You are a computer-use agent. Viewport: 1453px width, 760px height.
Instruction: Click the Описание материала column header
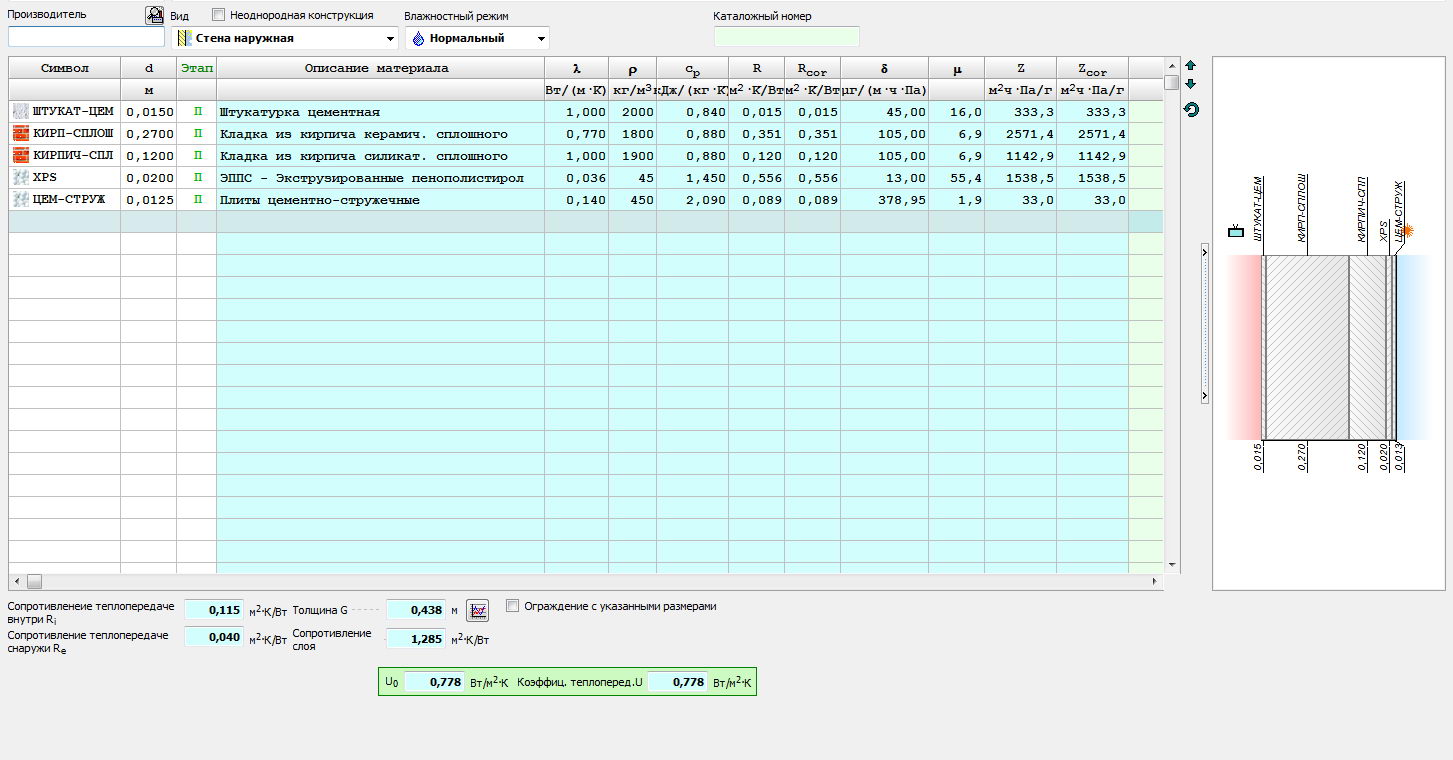click(379, 68)
